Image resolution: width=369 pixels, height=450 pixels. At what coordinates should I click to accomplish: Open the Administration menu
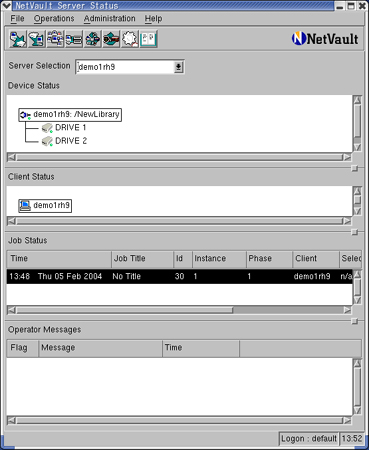(110, 19)
